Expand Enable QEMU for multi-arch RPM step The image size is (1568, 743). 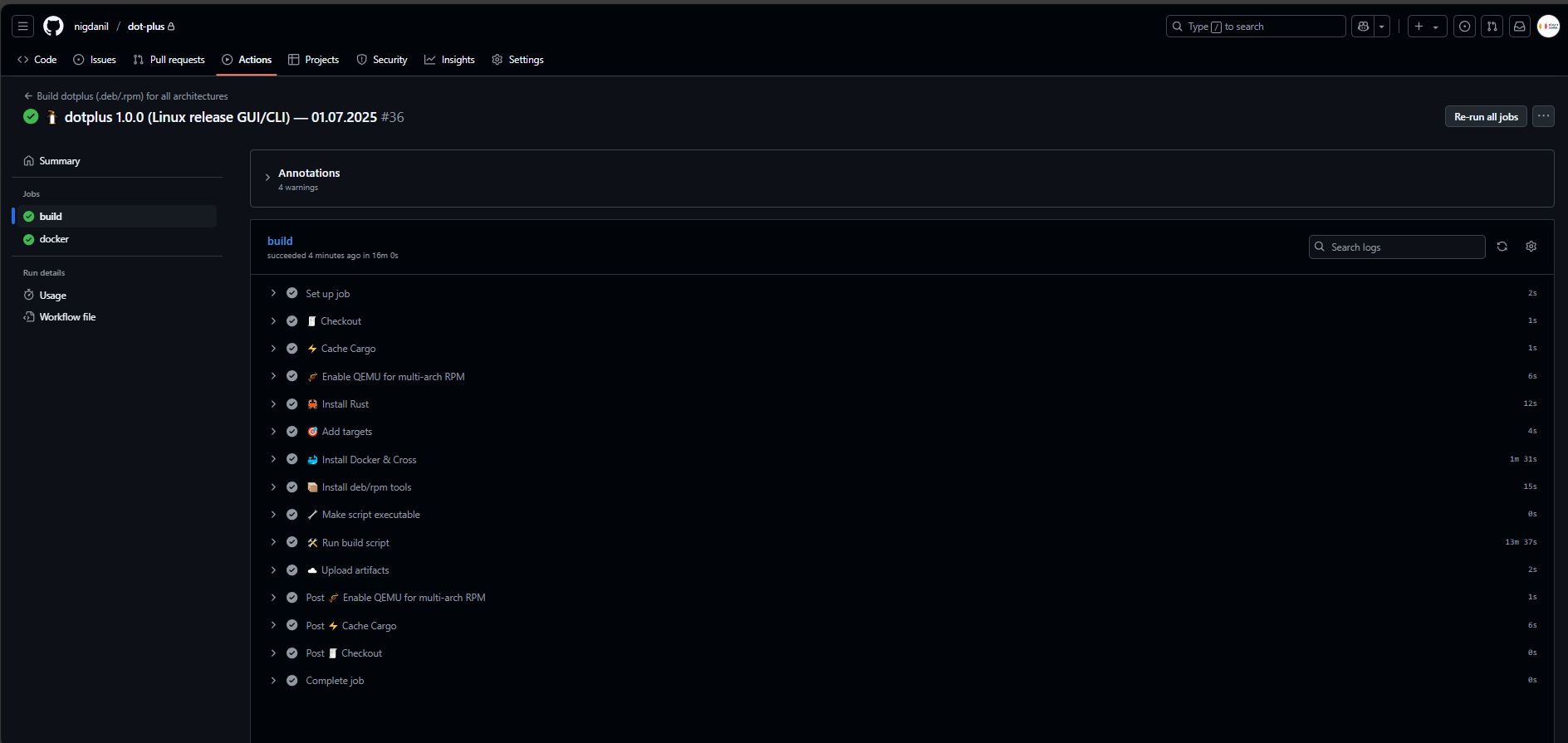[x=902, y=377]
